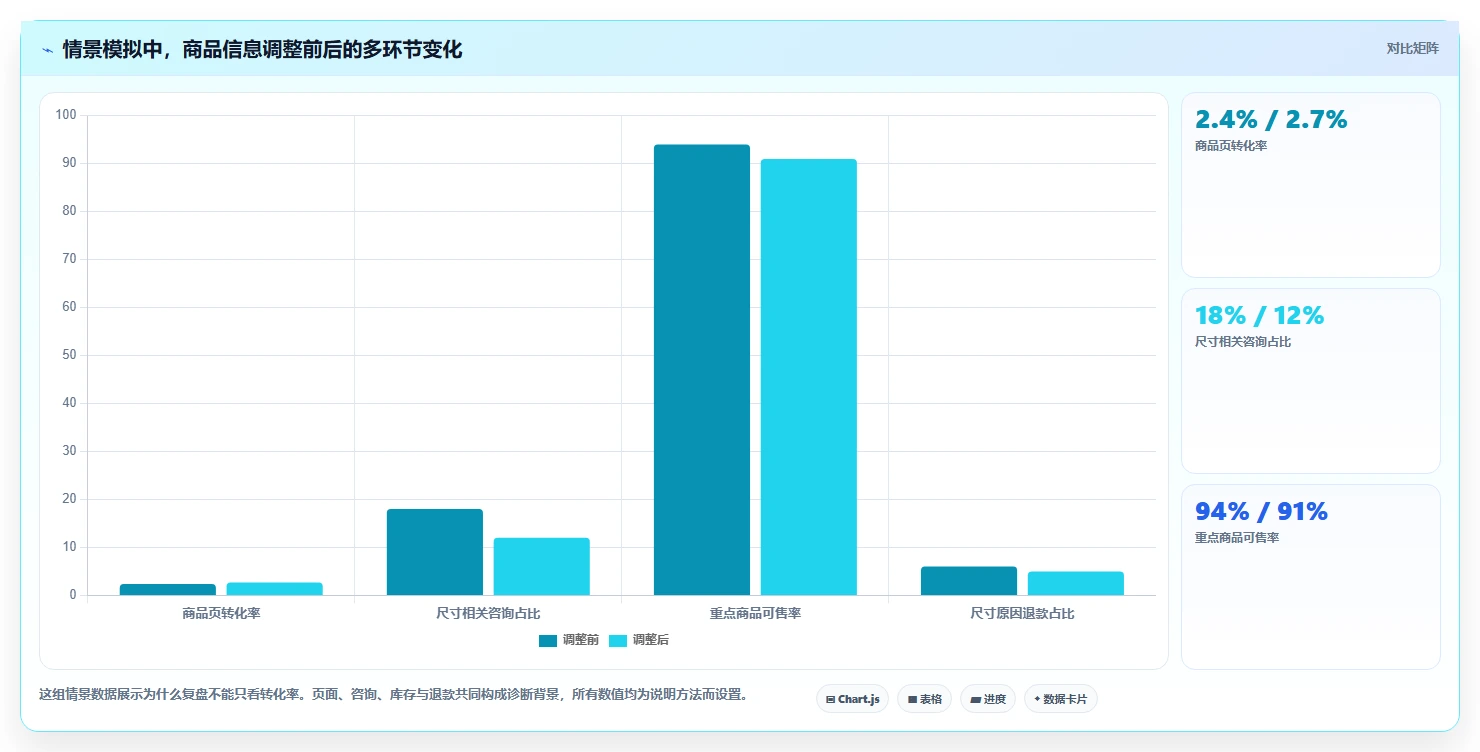Click the x-axis label 尺寸原因退款占比
Viewport: 1480px width, 752px height.
[x=1022, y=613]
